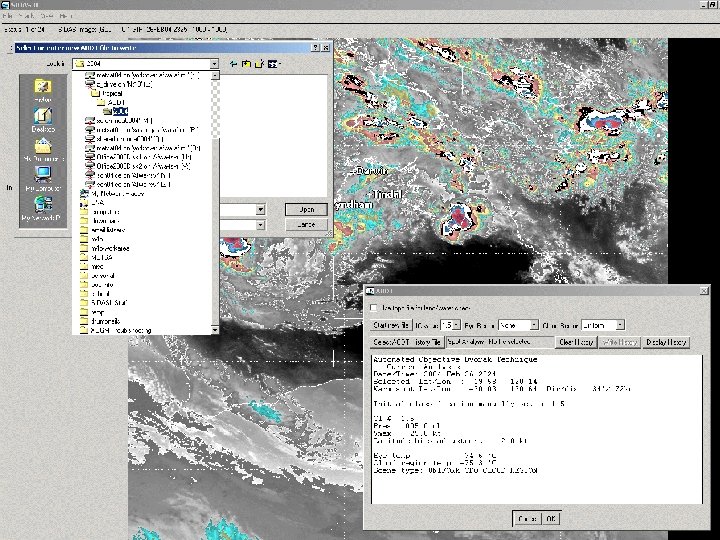Select the Tropical folder in the list
Screen dimensions: 720x540
coord(107,93)
